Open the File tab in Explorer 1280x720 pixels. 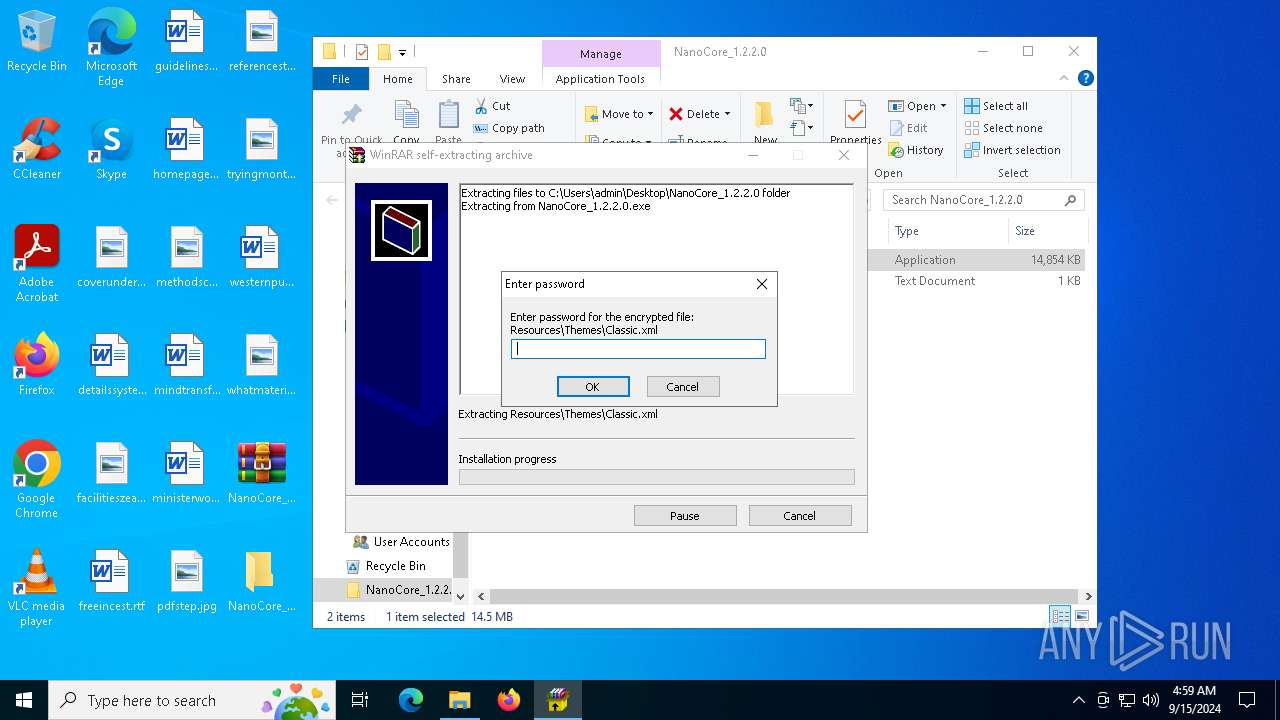(341, 79)
